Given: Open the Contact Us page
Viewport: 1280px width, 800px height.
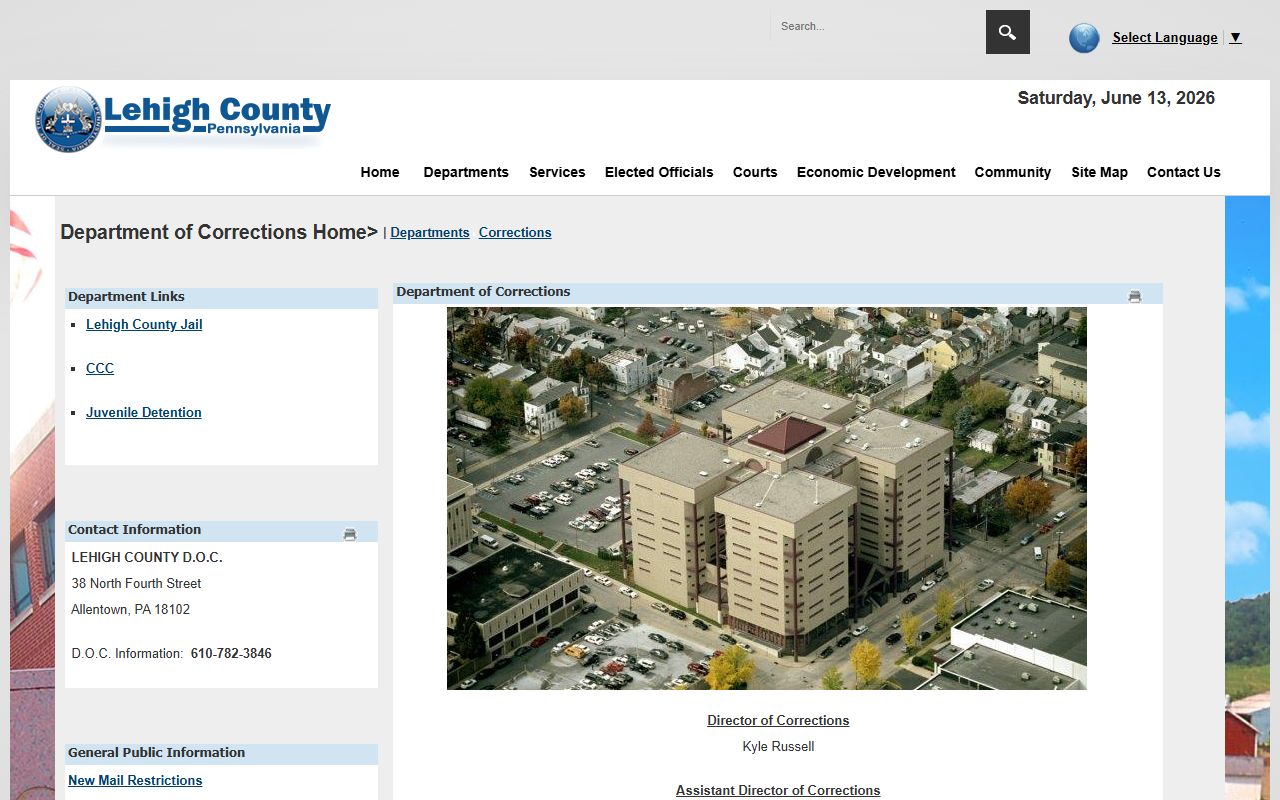Looking at the screenshot, I should pos(1184,172).
